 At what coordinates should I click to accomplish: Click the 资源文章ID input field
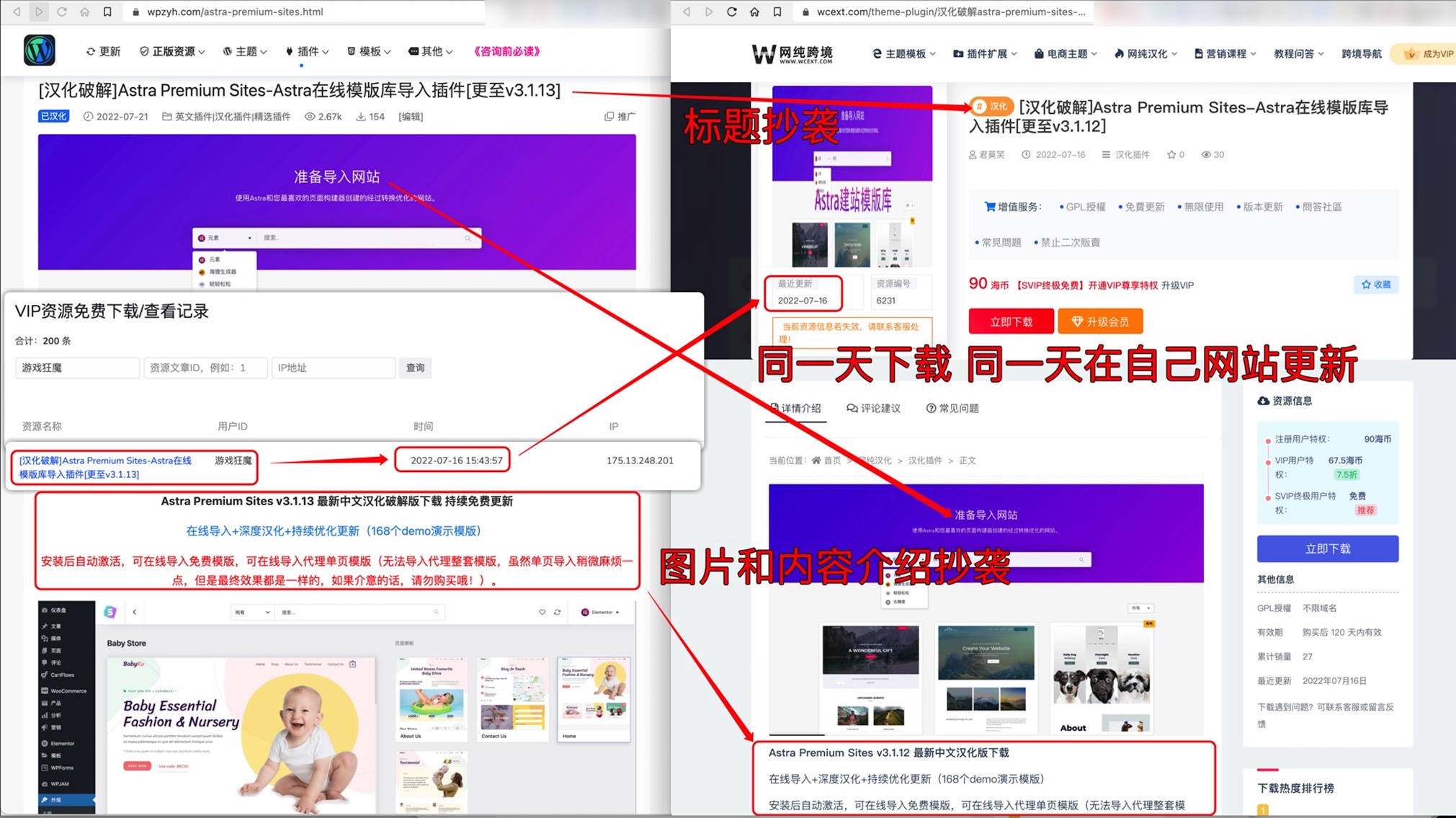(205, 368)
